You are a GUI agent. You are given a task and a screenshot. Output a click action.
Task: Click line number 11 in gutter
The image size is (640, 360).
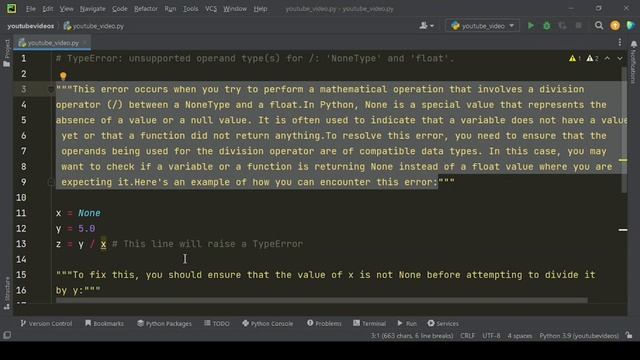coord(21,213)
